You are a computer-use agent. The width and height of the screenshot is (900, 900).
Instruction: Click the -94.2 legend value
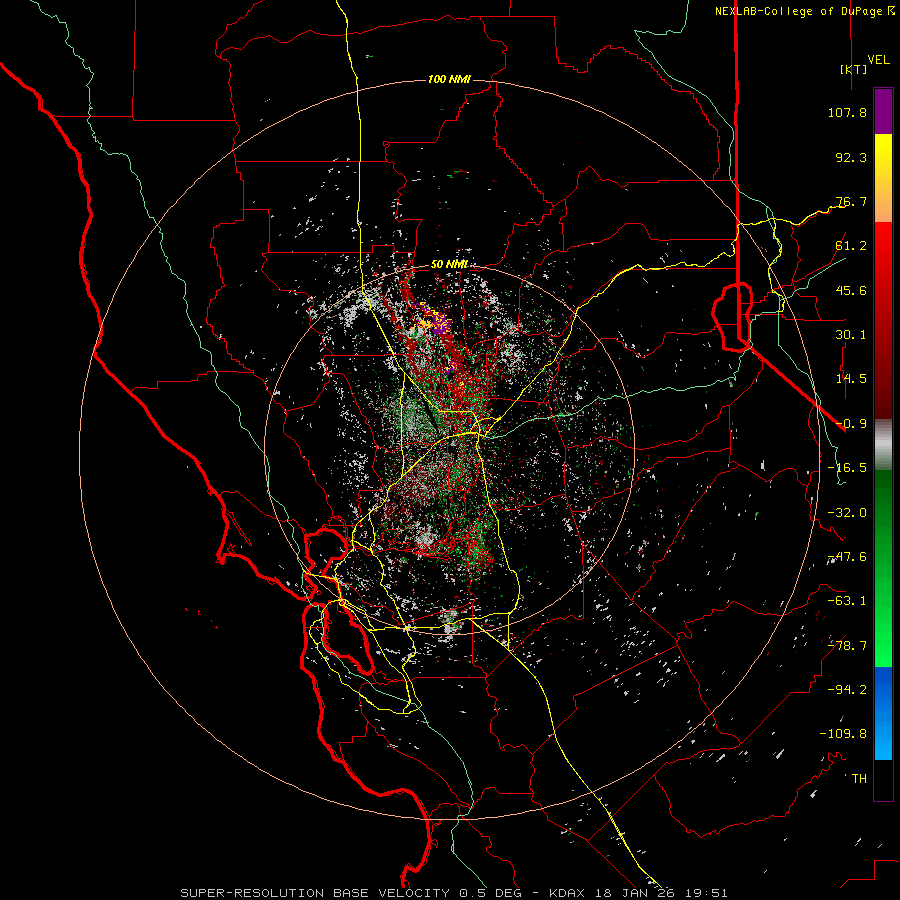[847, 690]
